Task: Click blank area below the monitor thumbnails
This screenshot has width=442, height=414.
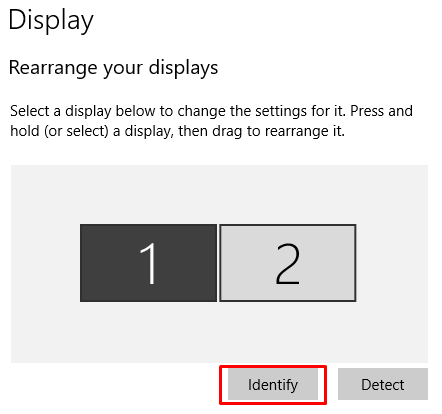Action: pyautogui.click(x=219, y=333)
